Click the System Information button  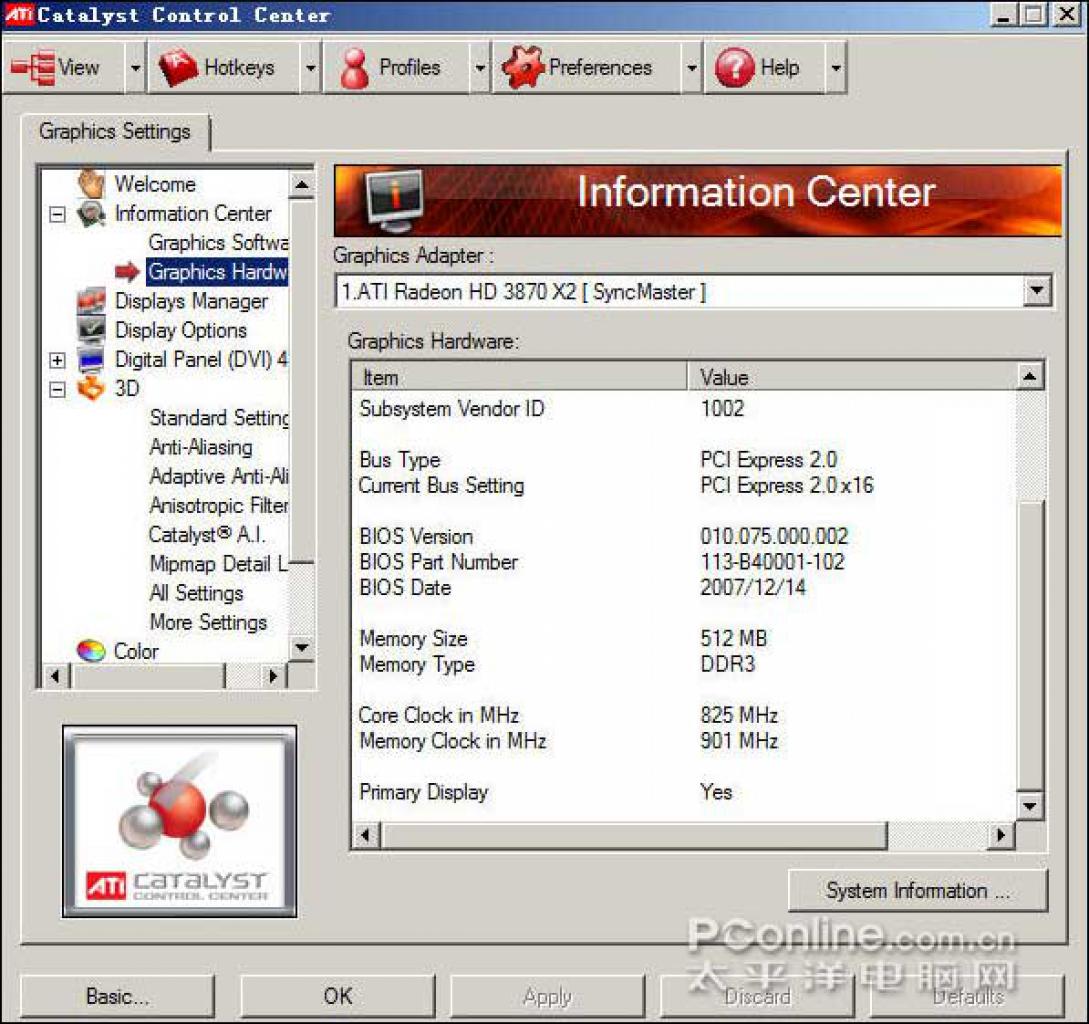pyautogui.click(x=917, y=891)
